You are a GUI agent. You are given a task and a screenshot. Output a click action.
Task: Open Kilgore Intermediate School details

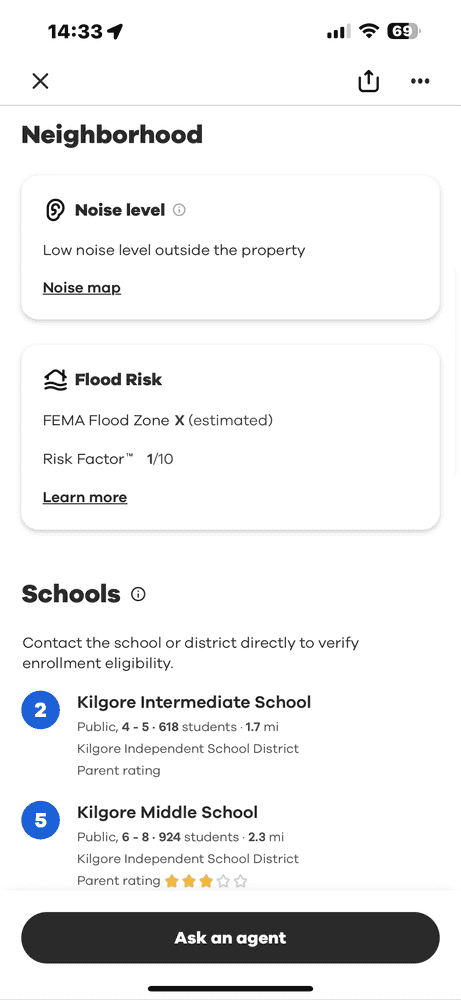click(194, 702)
